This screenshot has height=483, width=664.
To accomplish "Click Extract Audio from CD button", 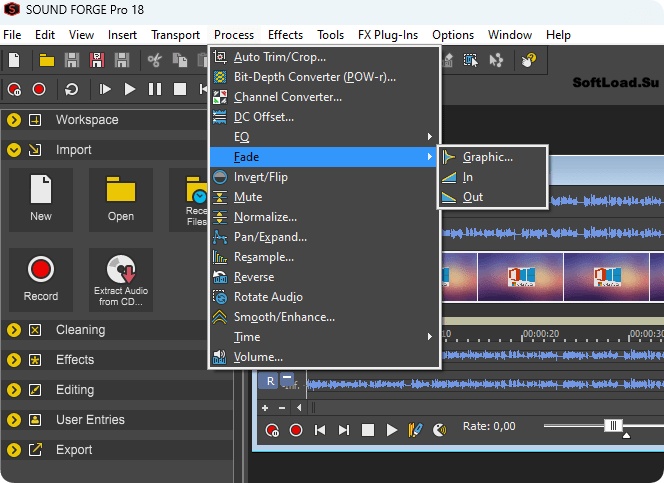I will (121, 280).
